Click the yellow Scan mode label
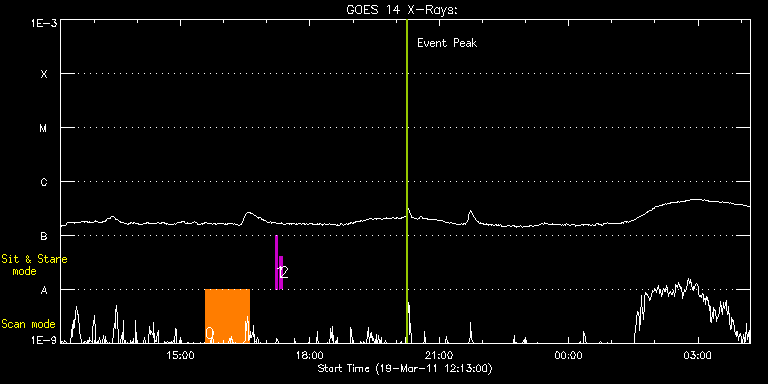 click(x=28, y=324)
